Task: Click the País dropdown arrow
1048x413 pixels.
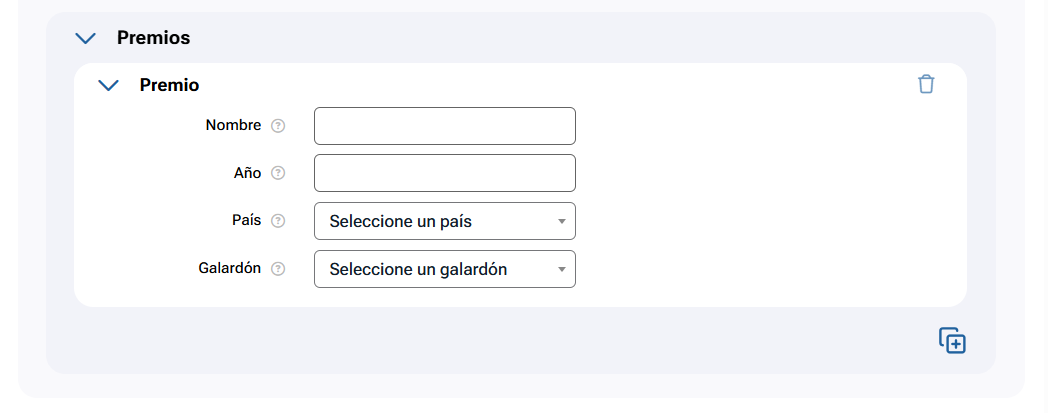Action: (x=562, y=221)
